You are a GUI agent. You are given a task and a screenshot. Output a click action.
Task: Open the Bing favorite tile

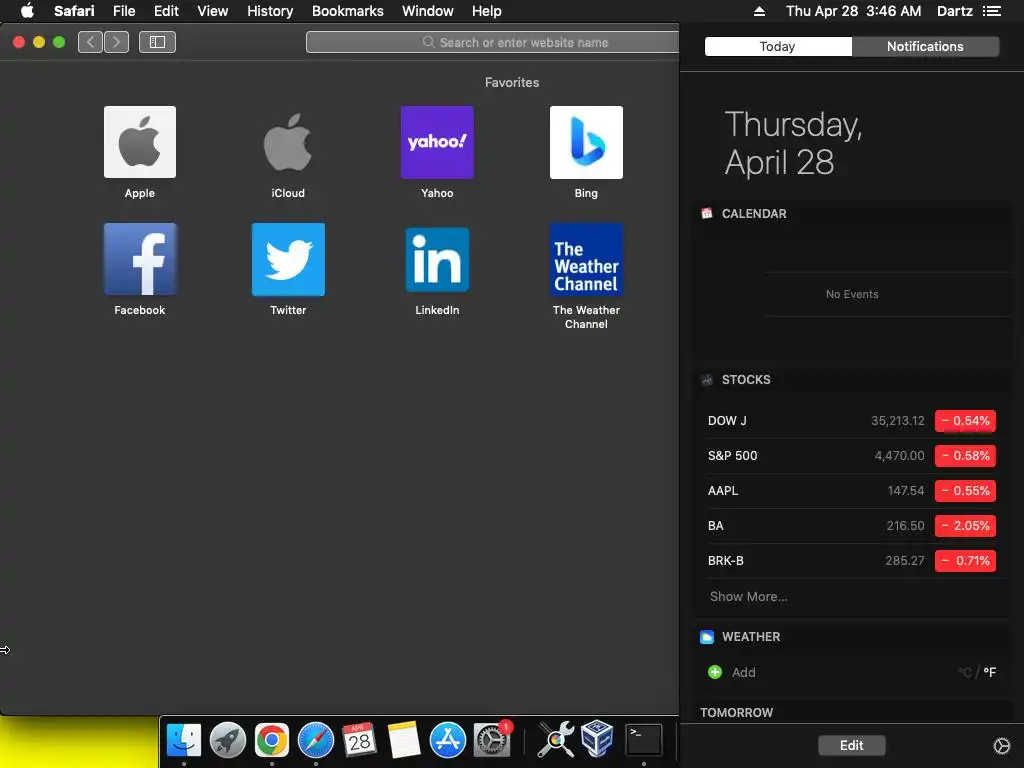pos(586,142)
